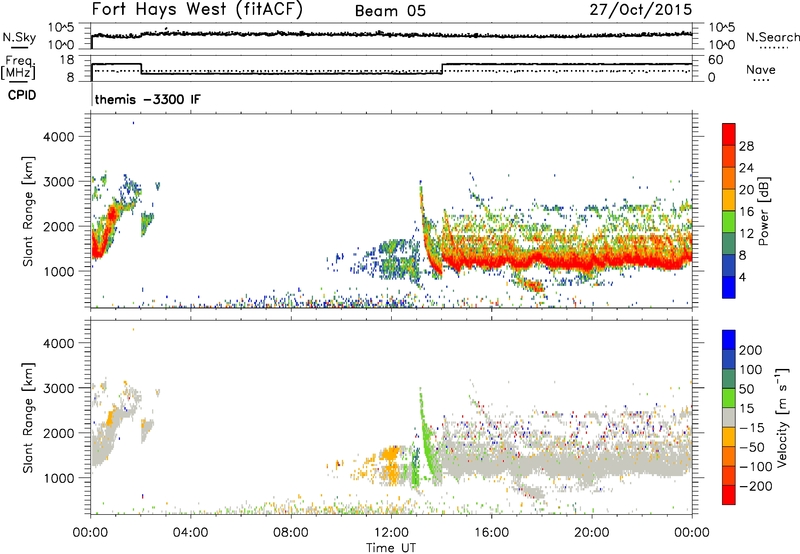The image size is (800, 554).
Task: Pick the light green 15–50 velocity colorbar segment
Action: (729, 398)
